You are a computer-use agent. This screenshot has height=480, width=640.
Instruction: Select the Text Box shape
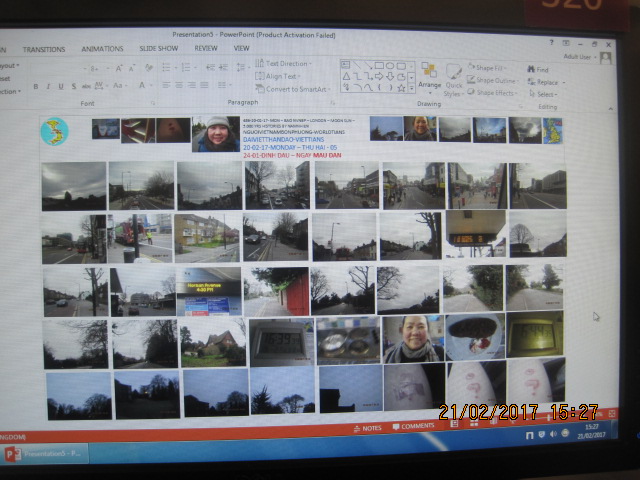(345, 64)
